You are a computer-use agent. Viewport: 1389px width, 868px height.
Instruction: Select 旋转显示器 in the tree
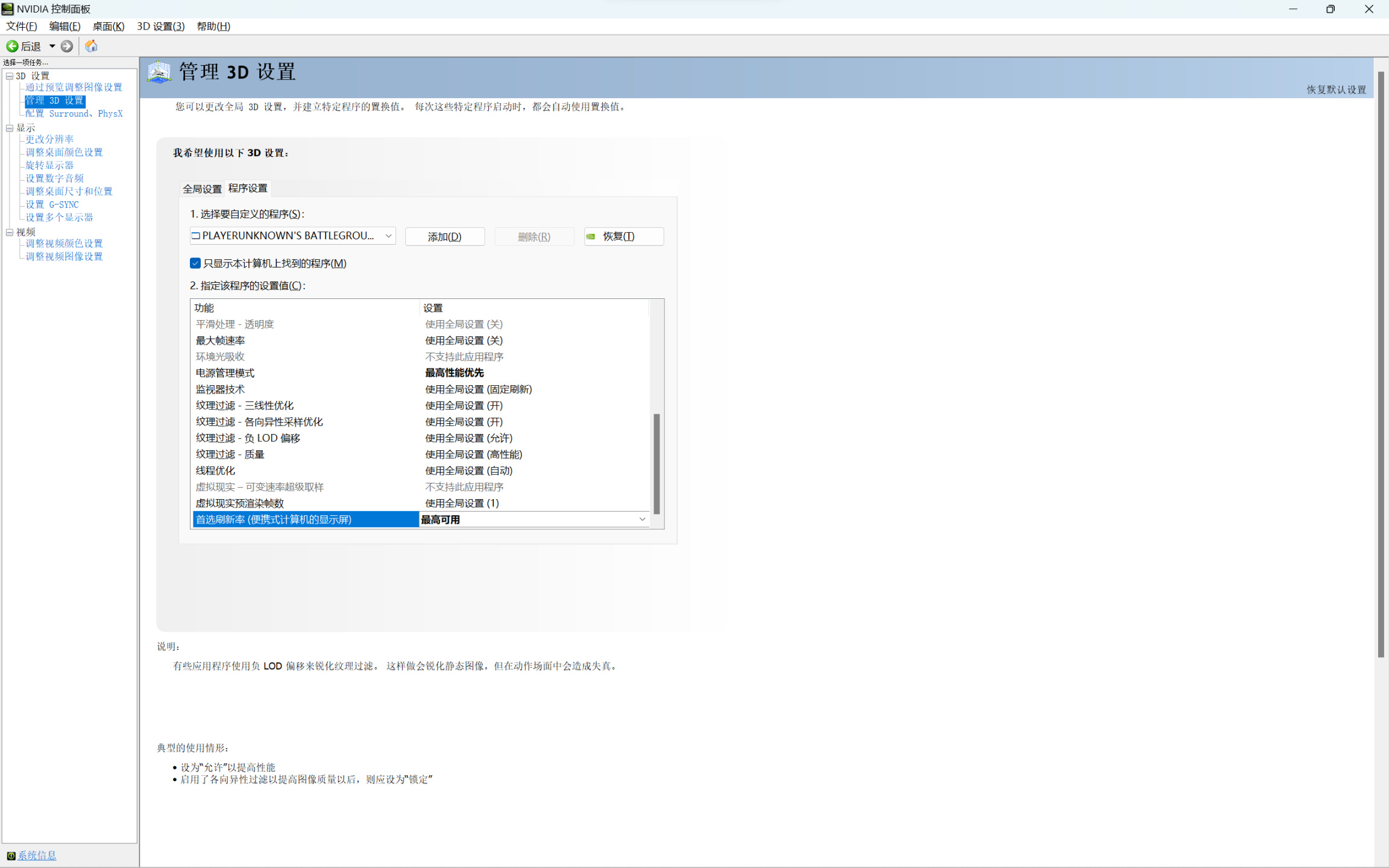coord(49,165)
